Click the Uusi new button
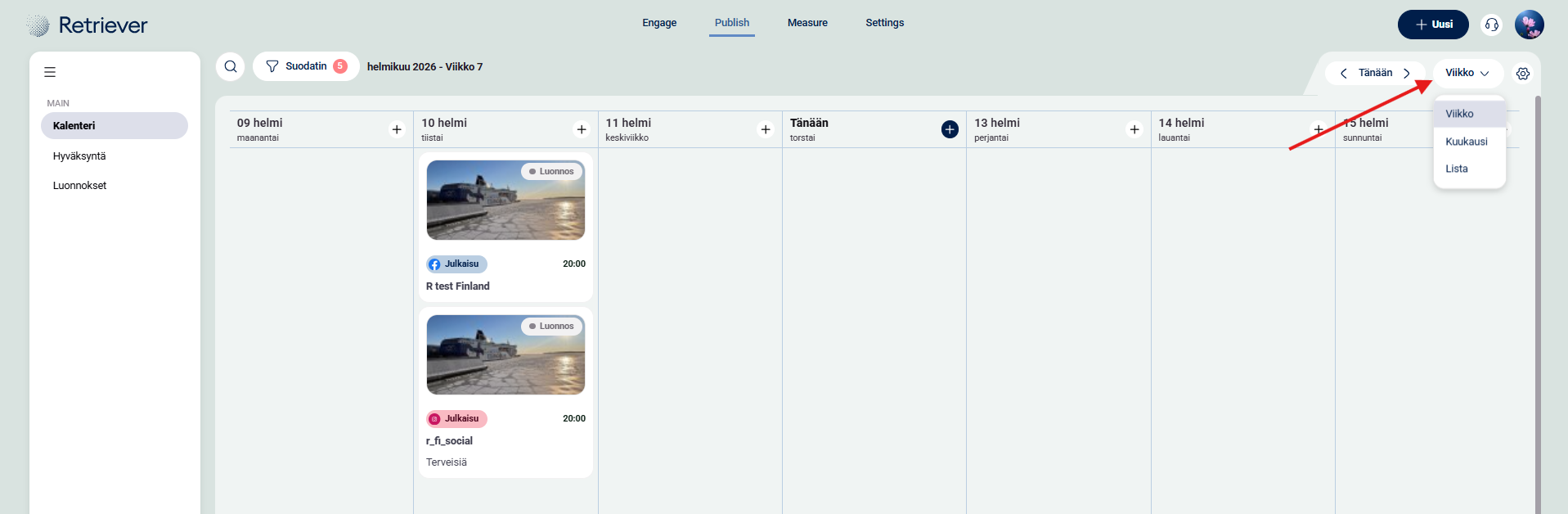The height and width of the screenshot is (514, 1568). pos(1433,25)
